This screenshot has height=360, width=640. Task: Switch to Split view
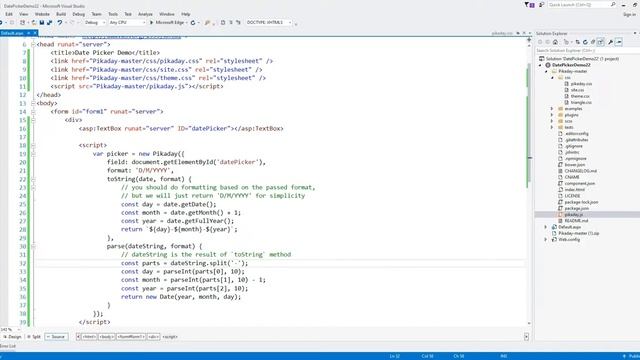click(x=33, y=337)
